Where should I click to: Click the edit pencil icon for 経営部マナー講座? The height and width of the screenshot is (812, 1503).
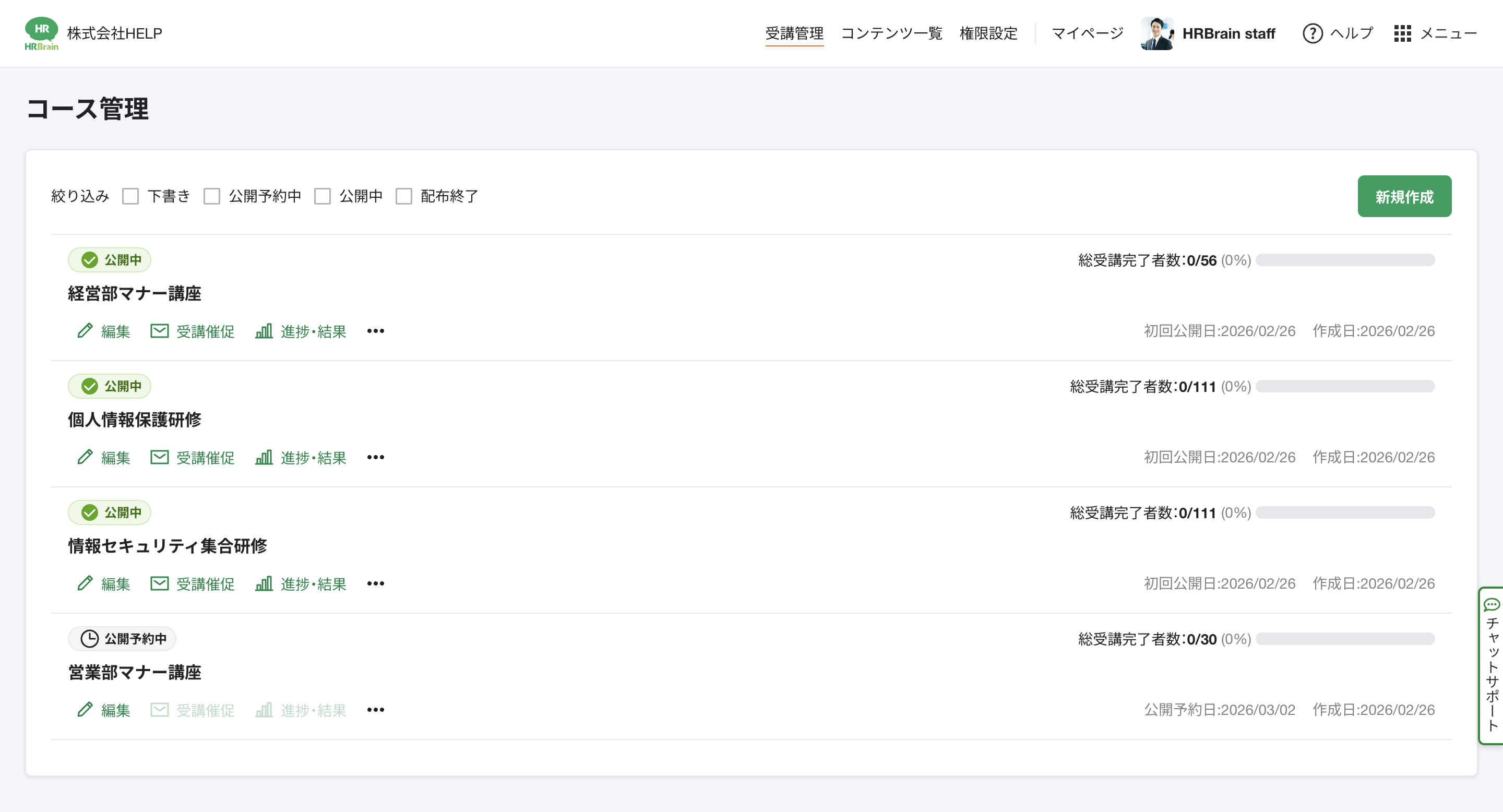tap(85, 331)
